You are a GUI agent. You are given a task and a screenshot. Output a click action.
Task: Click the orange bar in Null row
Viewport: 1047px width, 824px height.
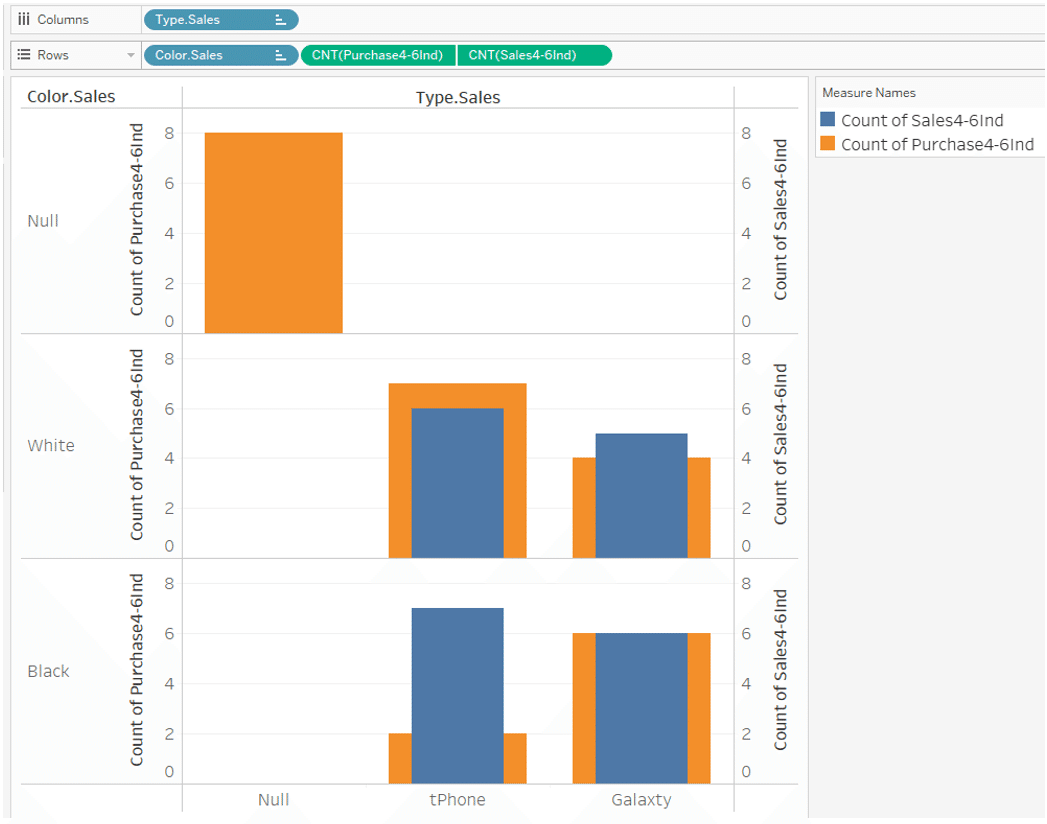[x=274, y=232]
